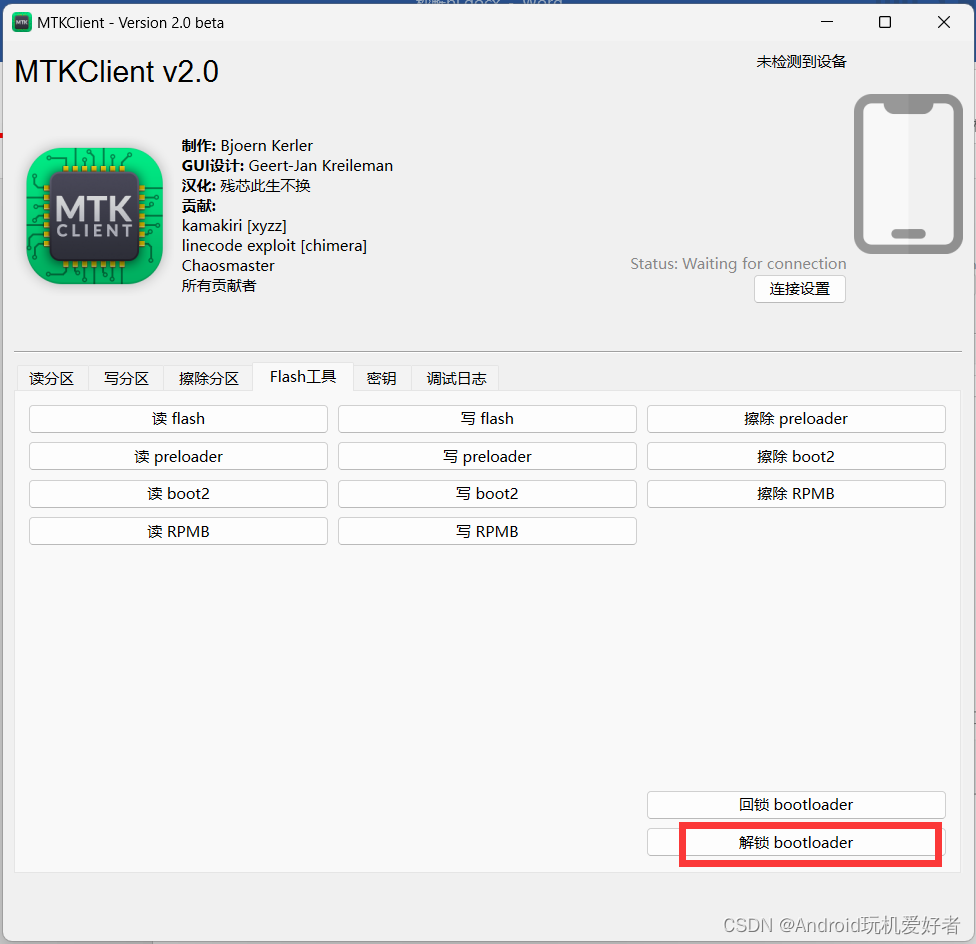This screenshot has height=944, width=976.
Task: Click 解锁 bootloader to unlock
Action: click(x=796, y=843)
